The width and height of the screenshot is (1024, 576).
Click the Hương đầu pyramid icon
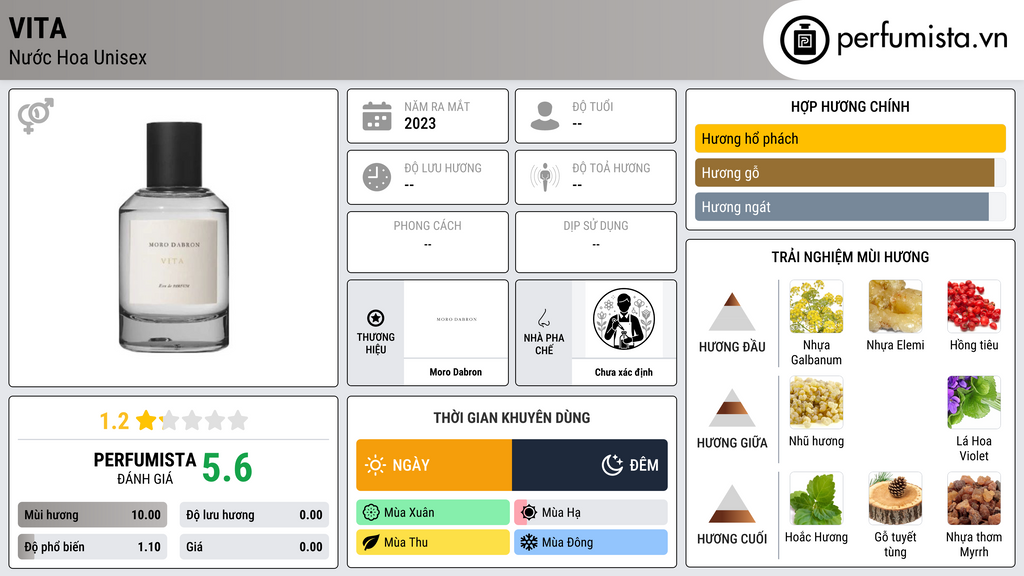732,312
